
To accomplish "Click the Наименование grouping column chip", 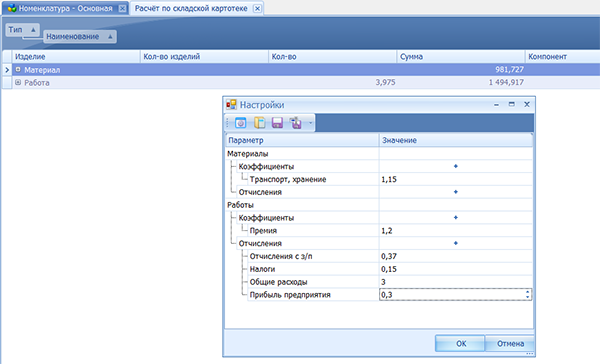I will click(x=80, y=37).
